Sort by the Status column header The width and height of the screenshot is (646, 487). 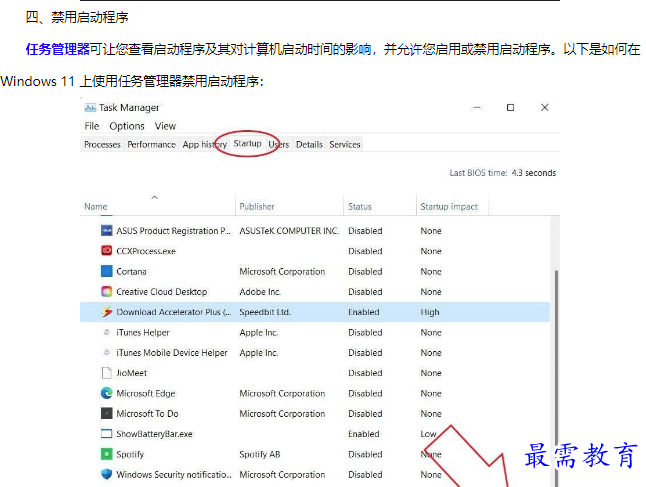pyautogui.click(x=360, y=207)
